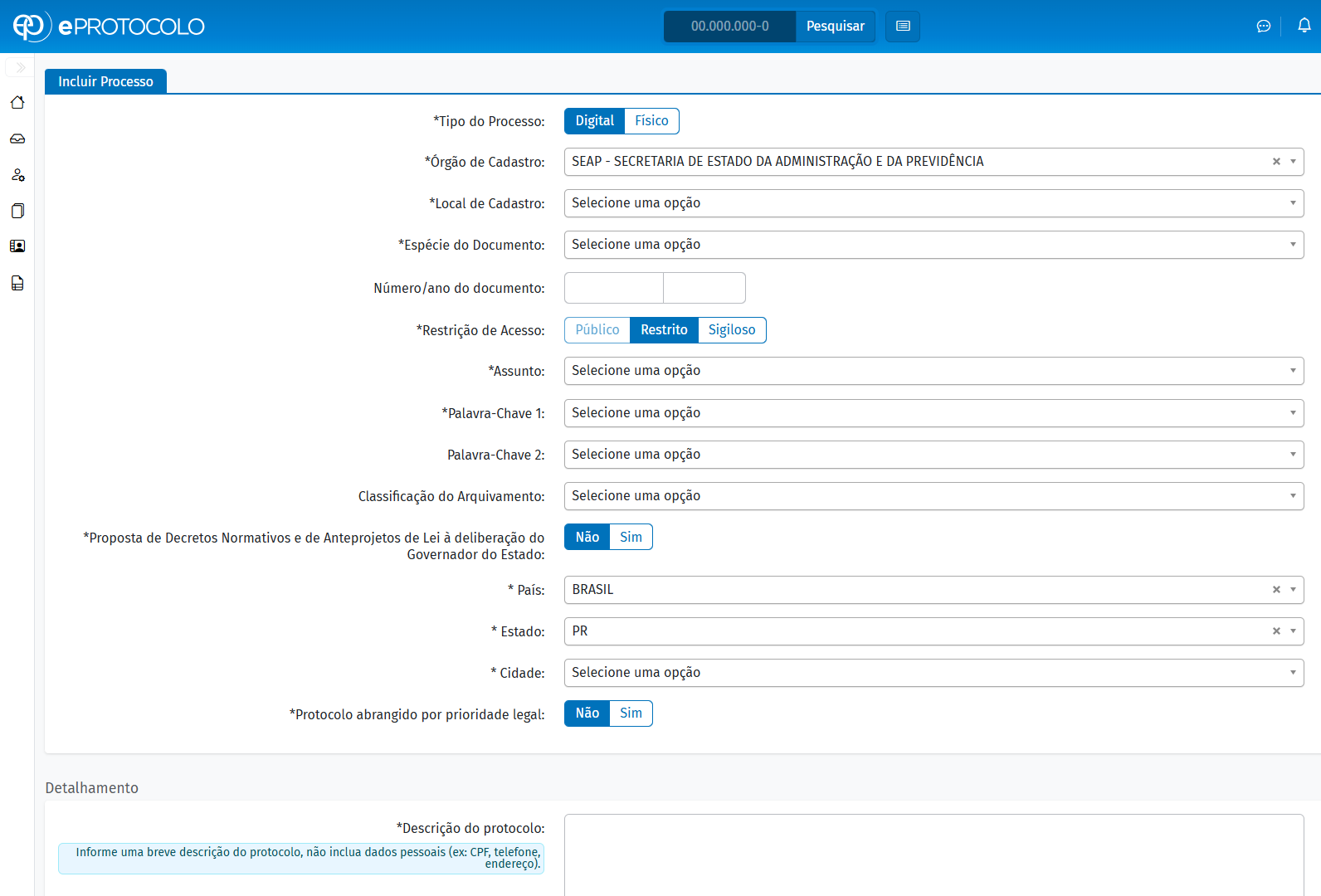
Task: Open the inbox tray icon in sidebar
Action: pyautogui.click(x=17, y=139)
